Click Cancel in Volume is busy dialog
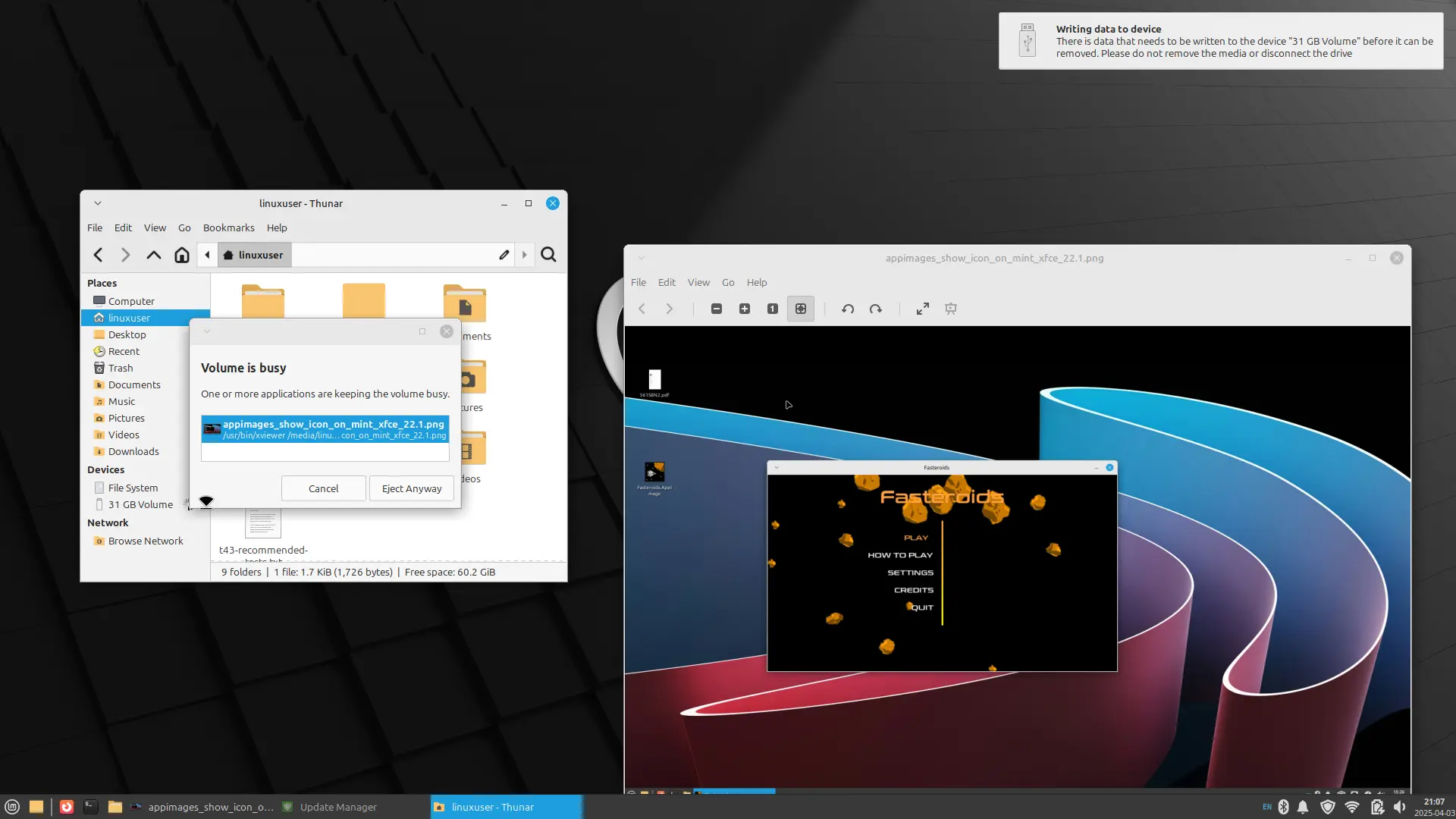 (323, 488)
